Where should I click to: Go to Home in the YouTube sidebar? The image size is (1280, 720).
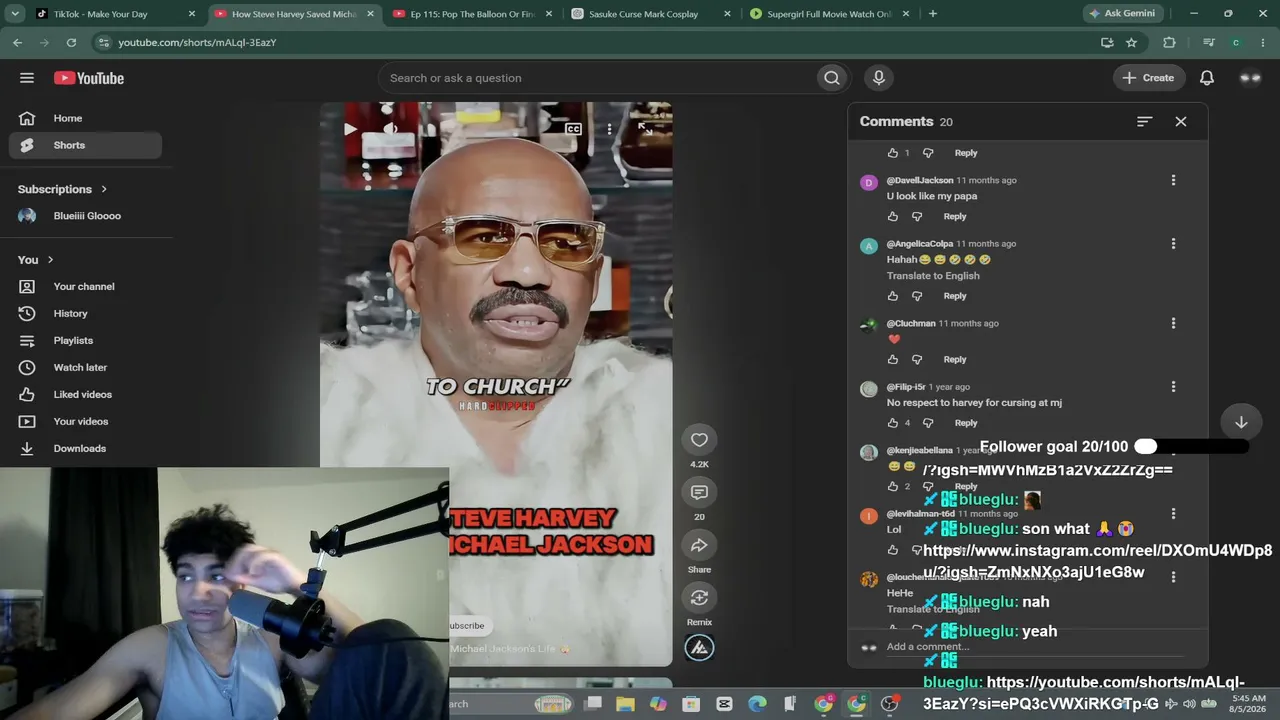tap(86, 118)
